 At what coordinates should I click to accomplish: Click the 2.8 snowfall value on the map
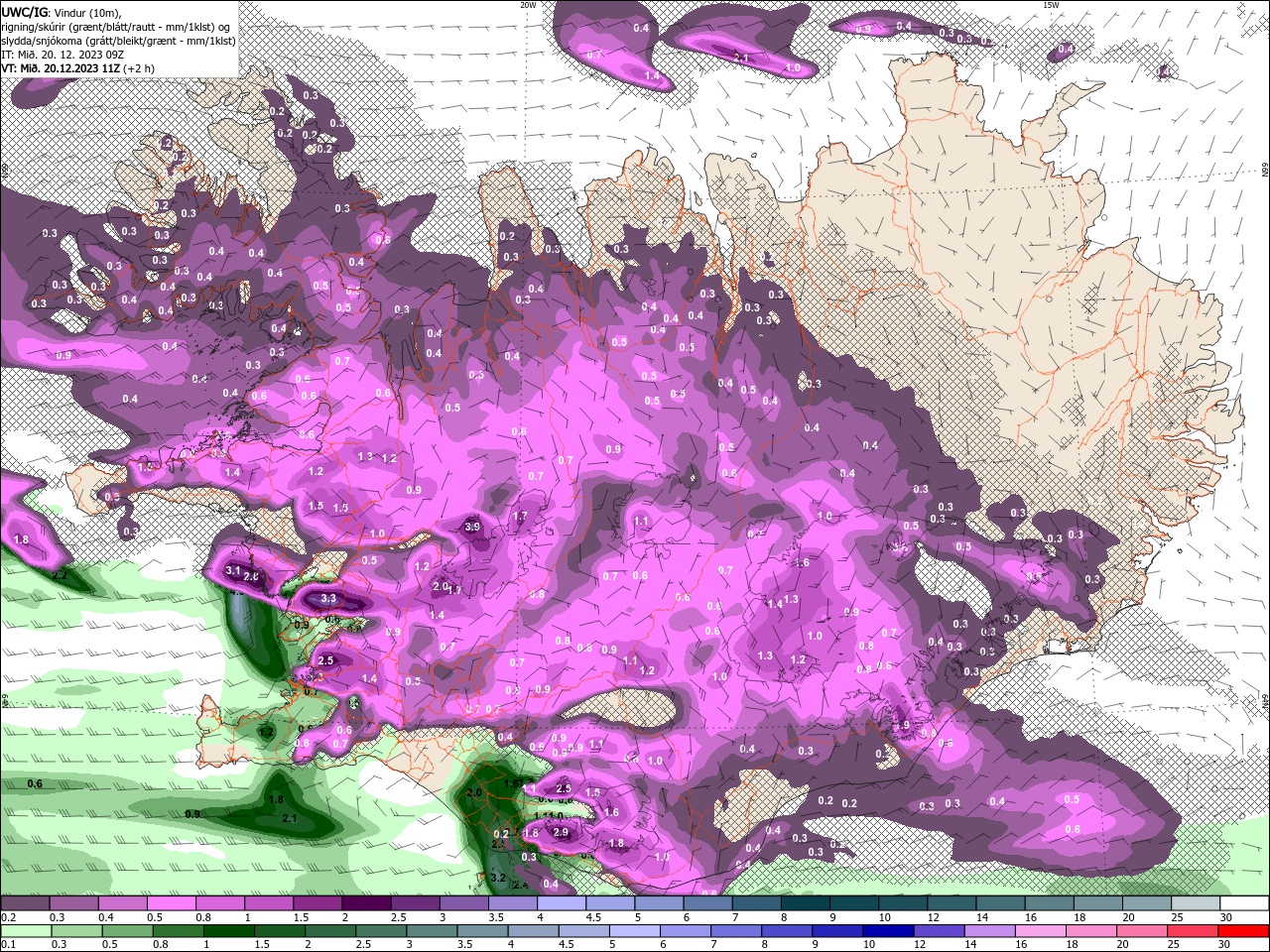coord(251,576)
